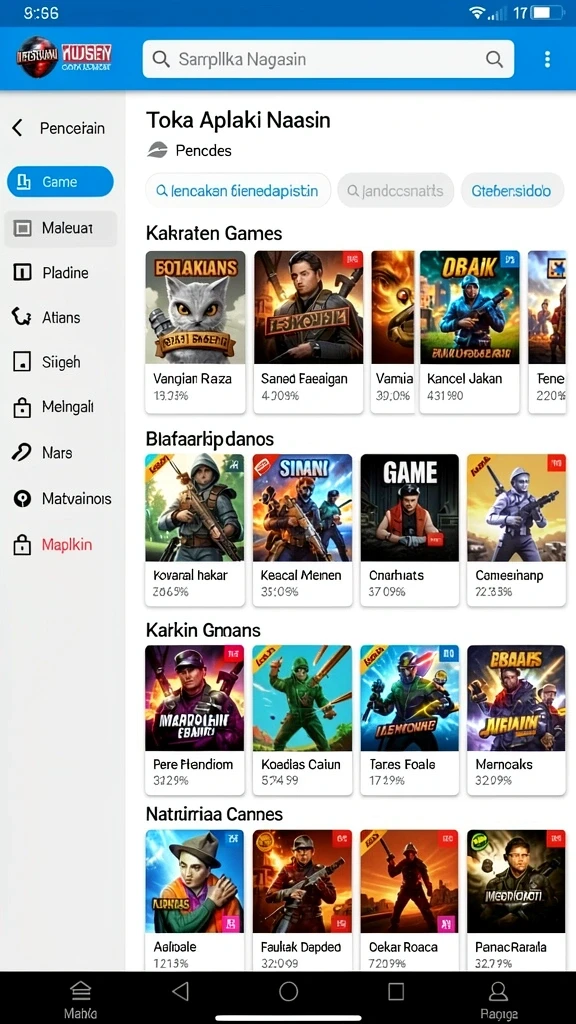This screenshot has height=1024, width=576.
Task: Open Saned Faeaigan game card
Action: click(308, 332)
